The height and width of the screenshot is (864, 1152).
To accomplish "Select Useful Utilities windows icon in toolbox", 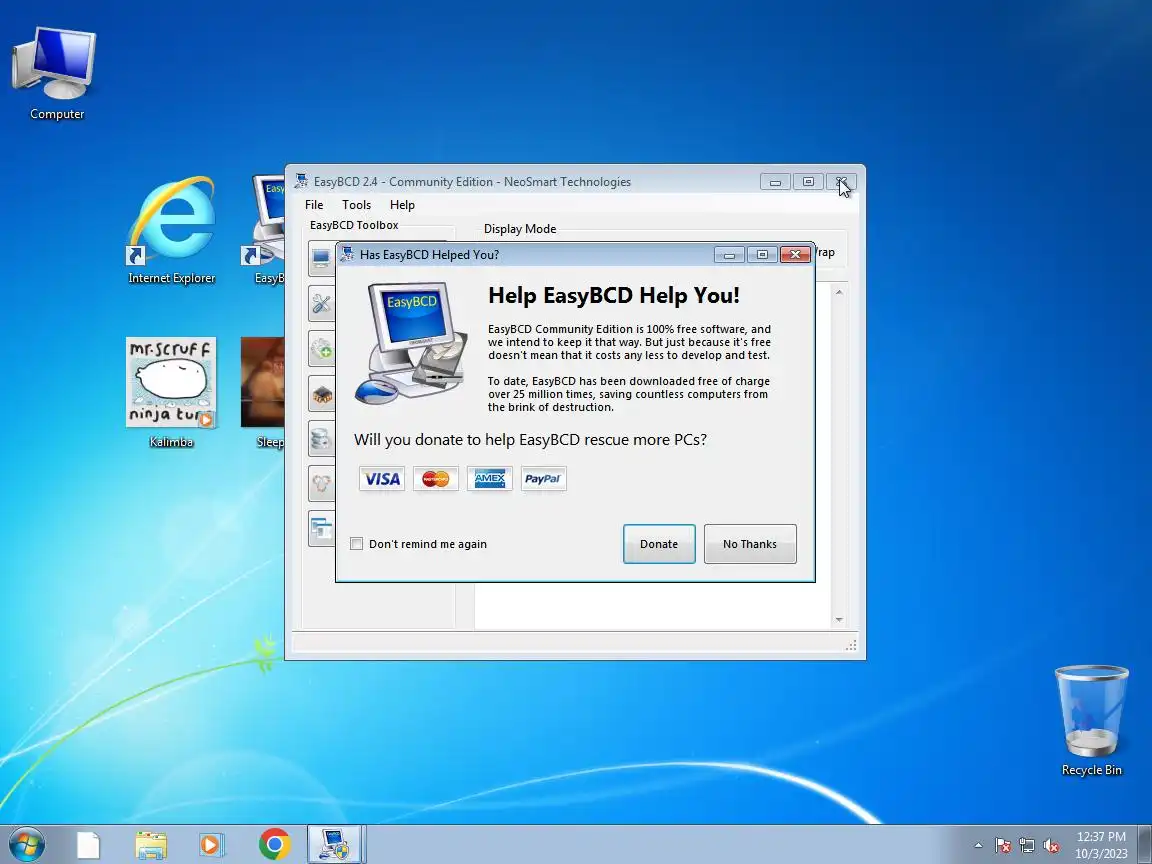I will coord(322,528).
